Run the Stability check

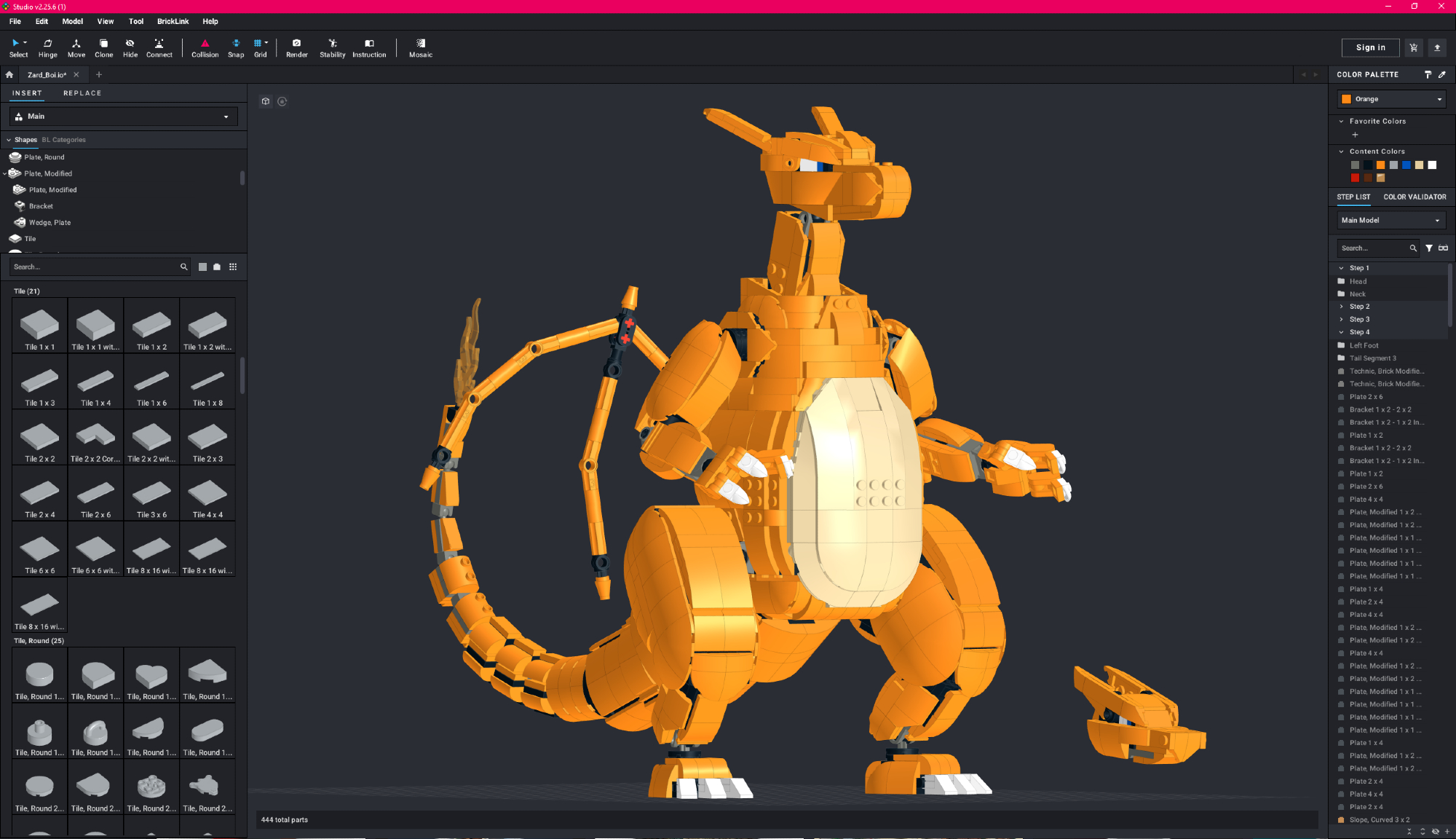(332, 48)
